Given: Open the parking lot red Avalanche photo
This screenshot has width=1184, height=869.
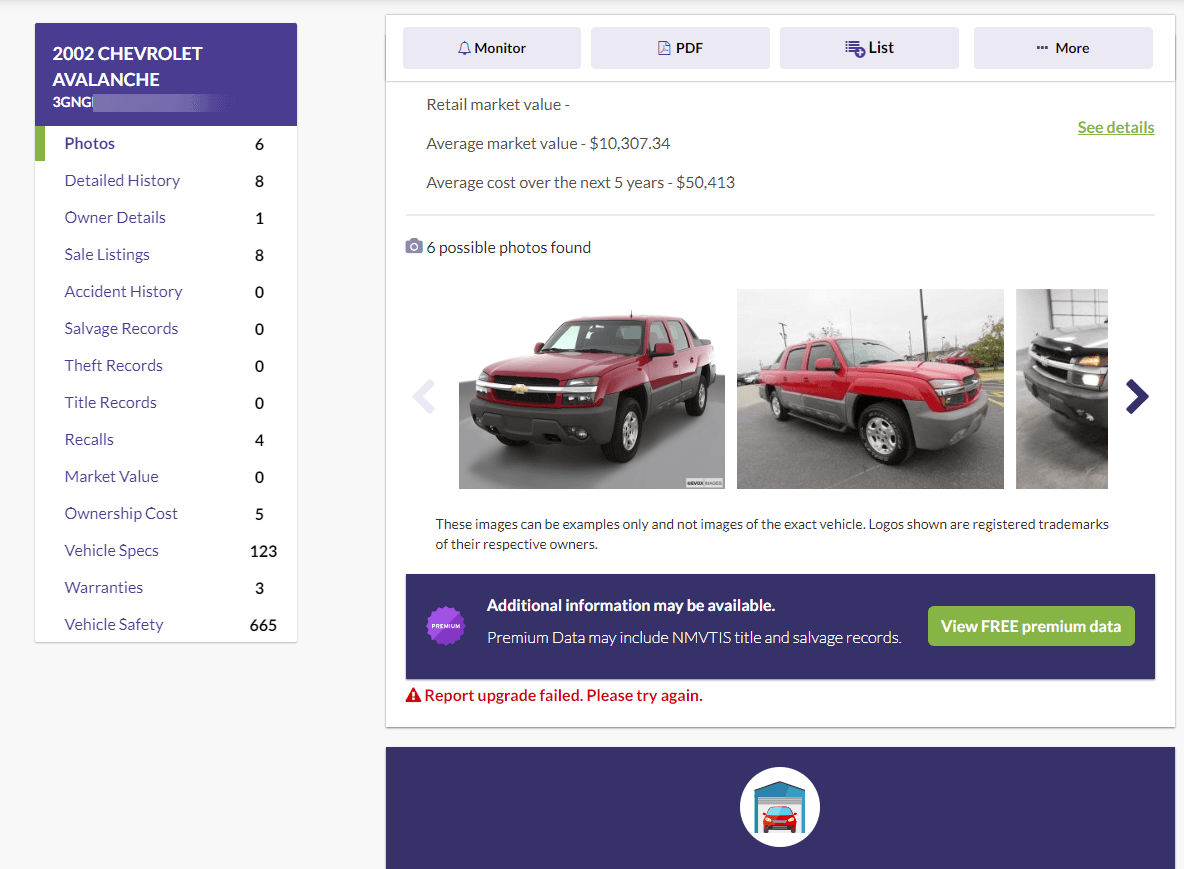Looking at the screenshot, I should coord(870,389).
